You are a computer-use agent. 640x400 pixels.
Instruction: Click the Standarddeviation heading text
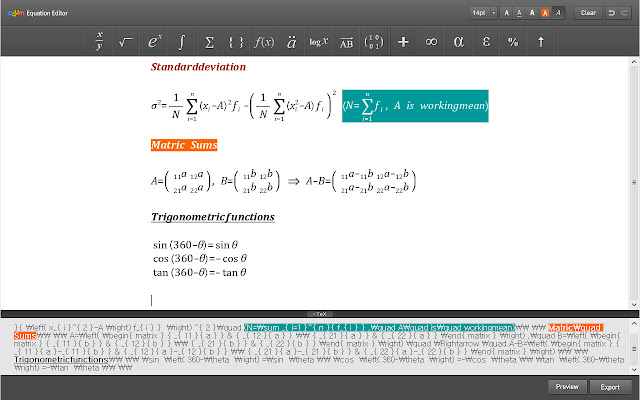[198, 67]
